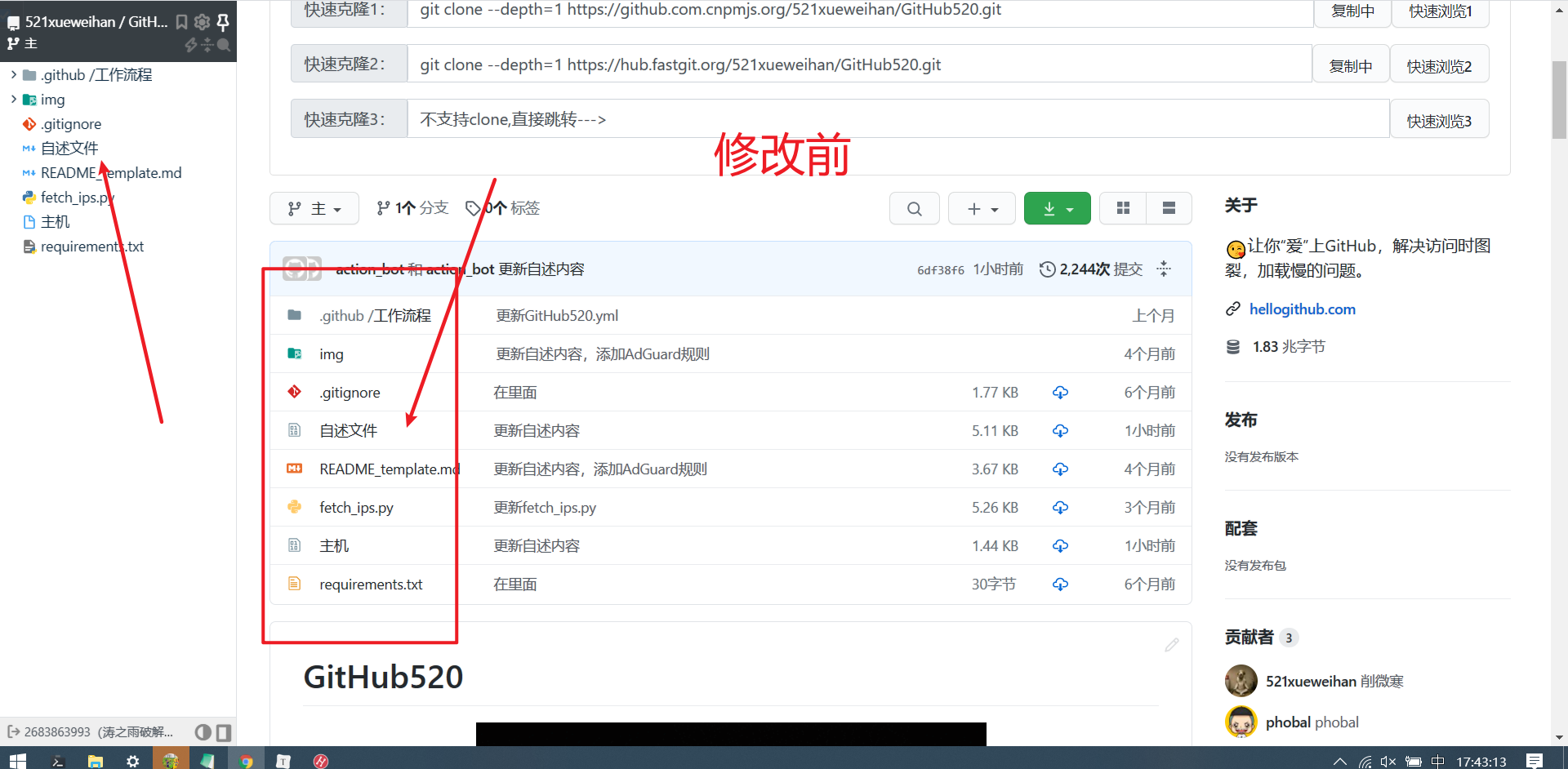Open the 贡献者 heading
Screen dimensions: 1568x769
(x=1249, y=638)
